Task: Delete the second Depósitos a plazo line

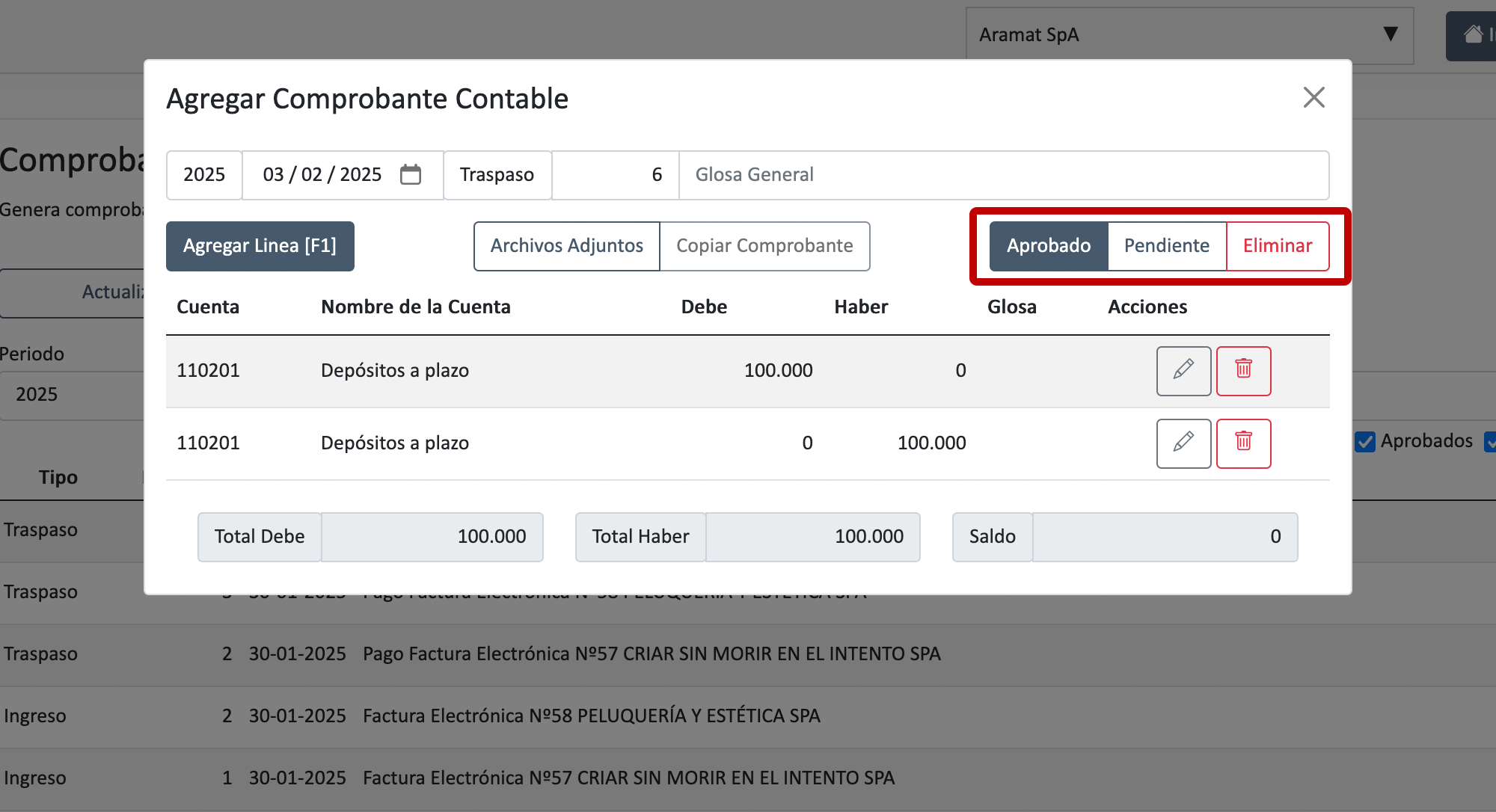Action: [1243, 443]
